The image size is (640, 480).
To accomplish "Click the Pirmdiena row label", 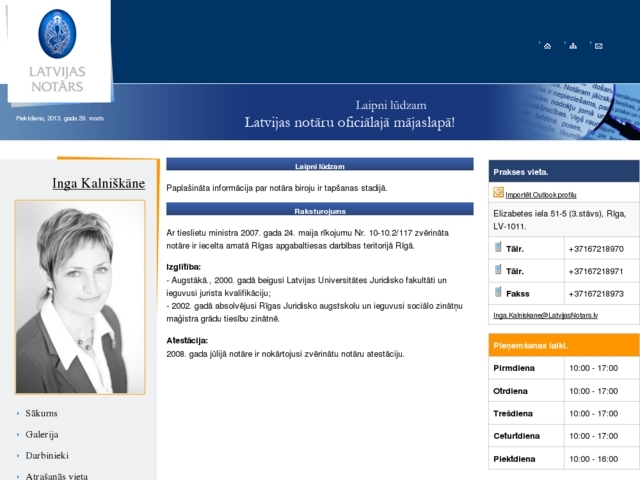I will [514, 368].
